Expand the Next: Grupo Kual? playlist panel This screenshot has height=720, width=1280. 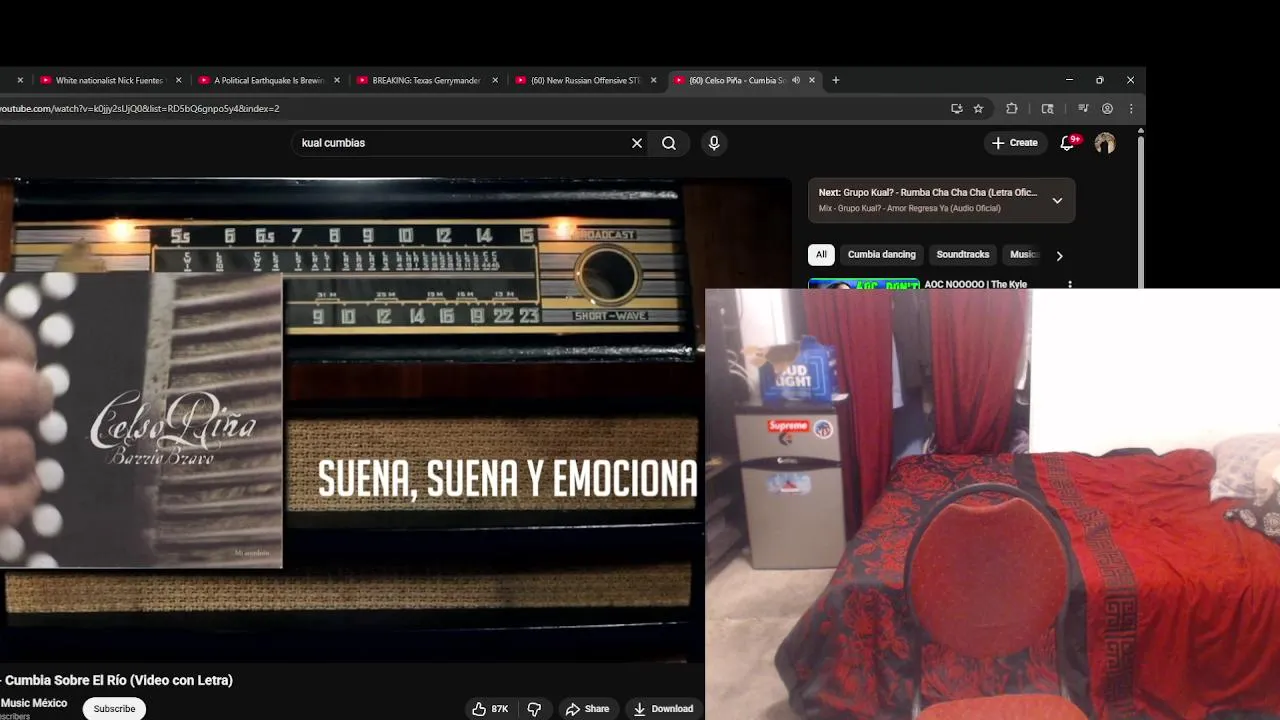tap(1057, 200)
